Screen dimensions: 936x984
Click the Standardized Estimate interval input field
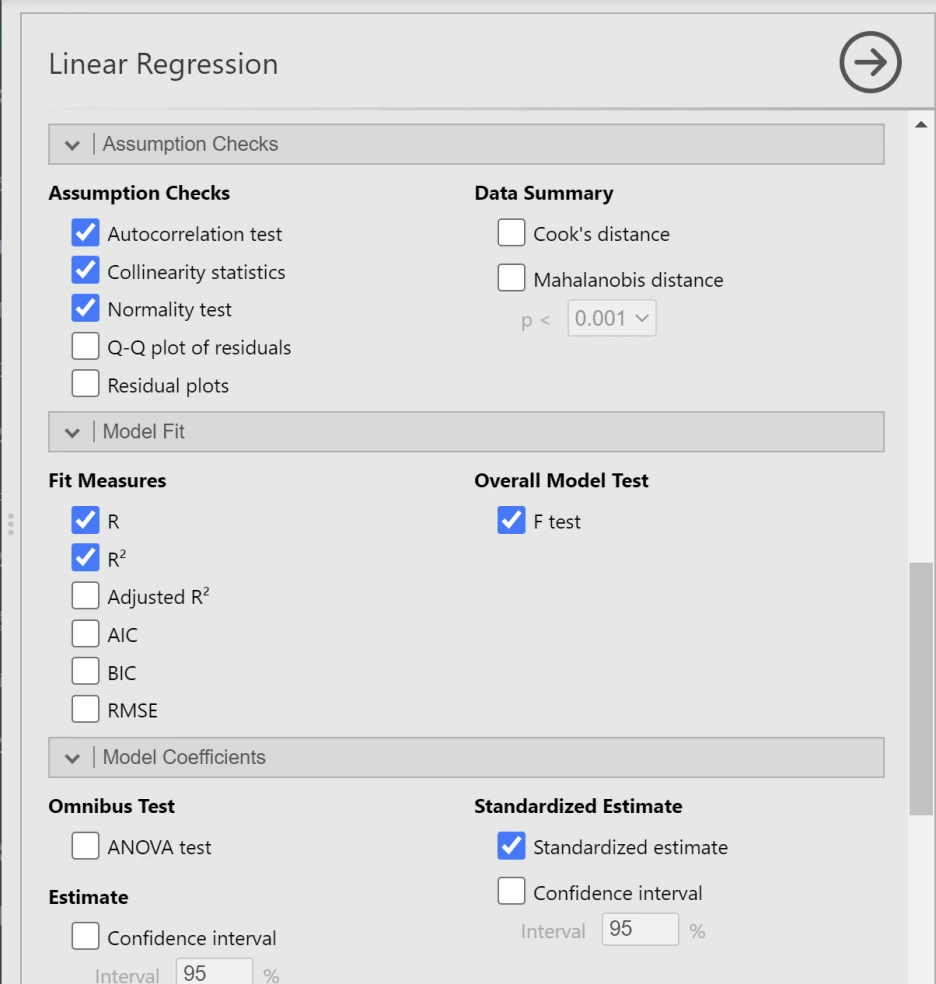[x=640, y=930]
